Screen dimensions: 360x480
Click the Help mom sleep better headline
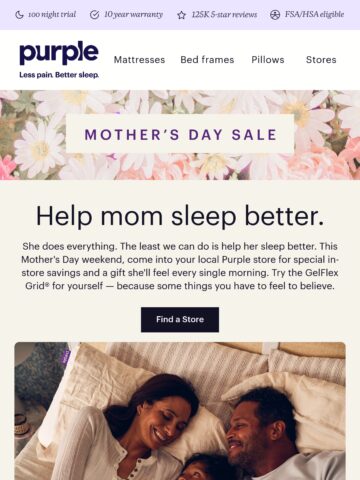click(180, 216)
